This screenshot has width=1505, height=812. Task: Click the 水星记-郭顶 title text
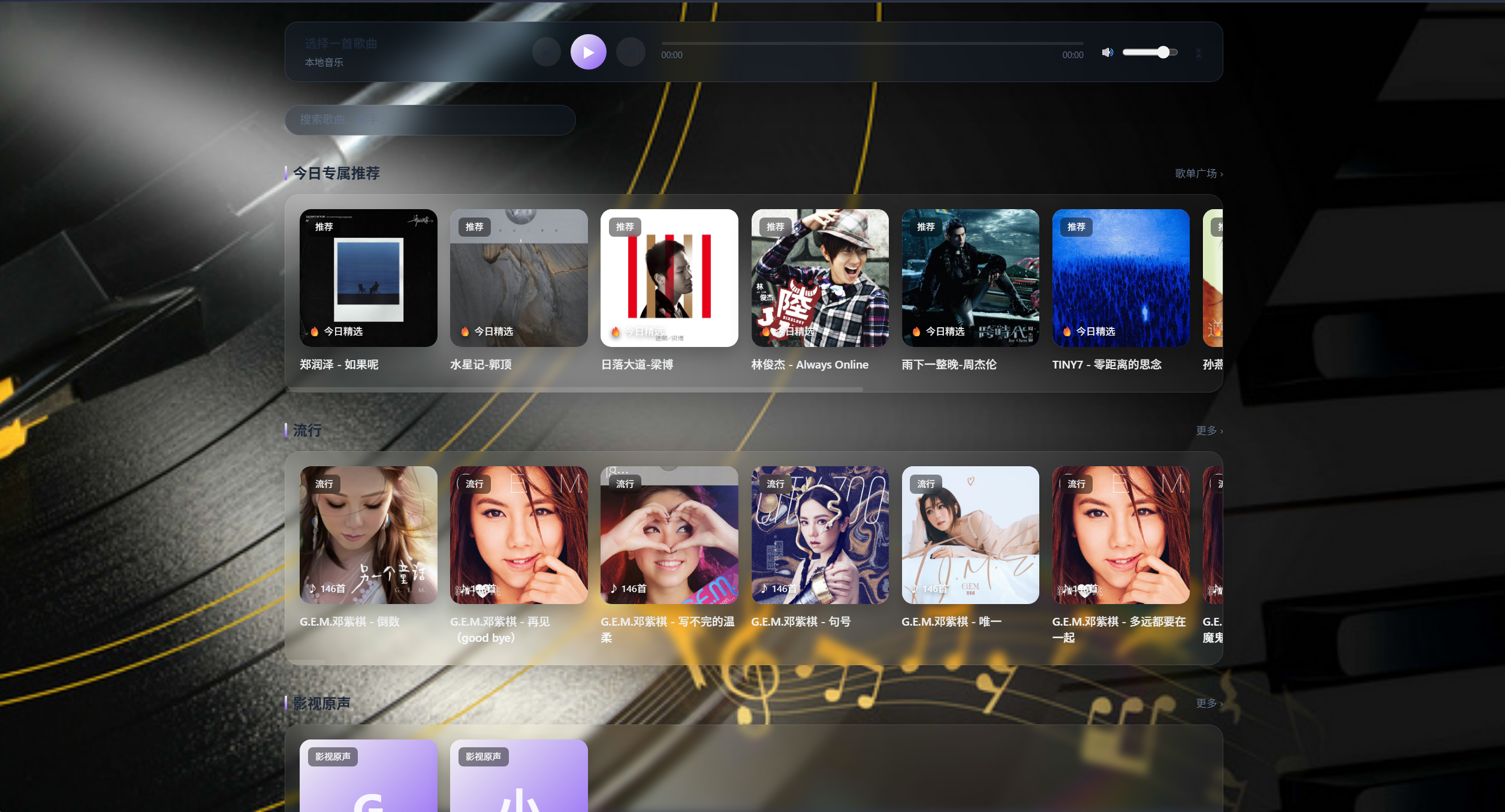(x=481, y=365)
